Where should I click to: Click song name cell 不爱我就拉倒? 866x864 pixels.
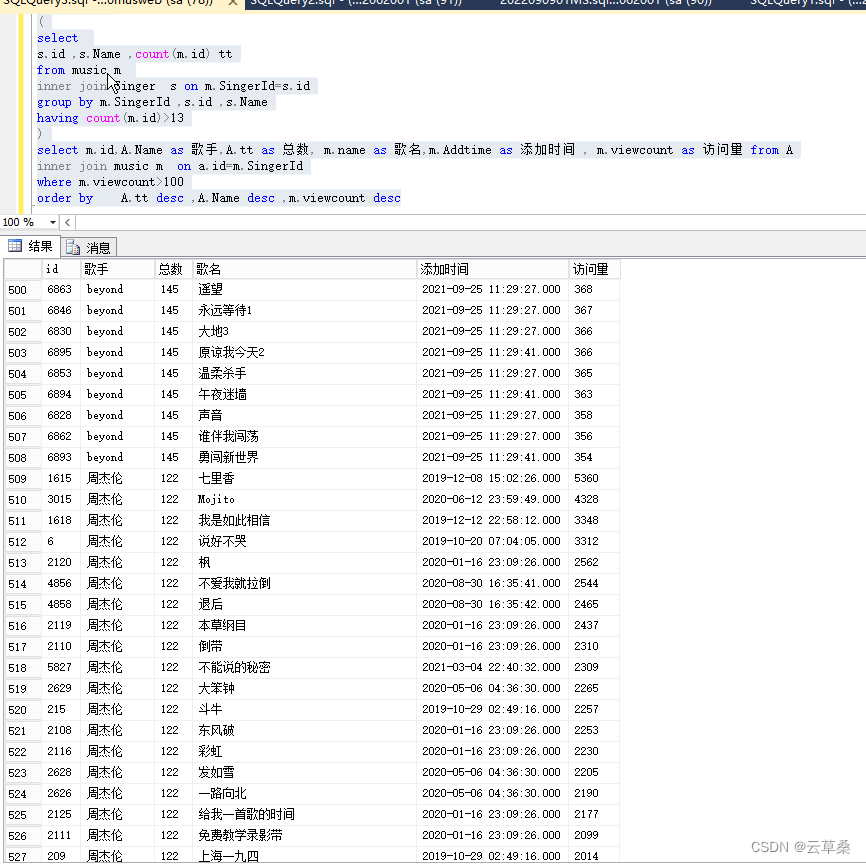click(305, 583)
